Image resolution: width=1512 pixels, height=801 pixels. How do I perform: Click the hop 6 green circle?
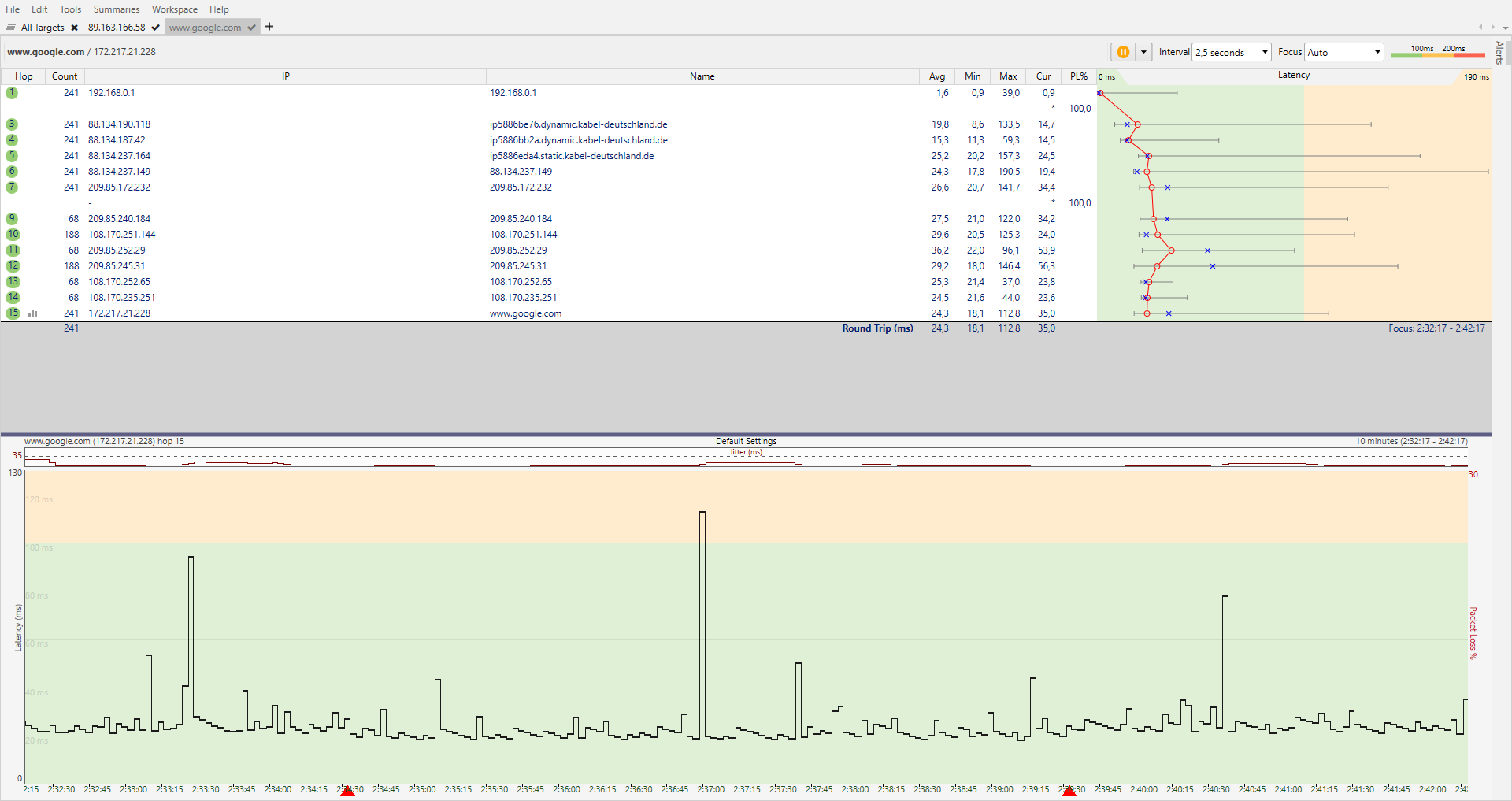pos(12,172)
